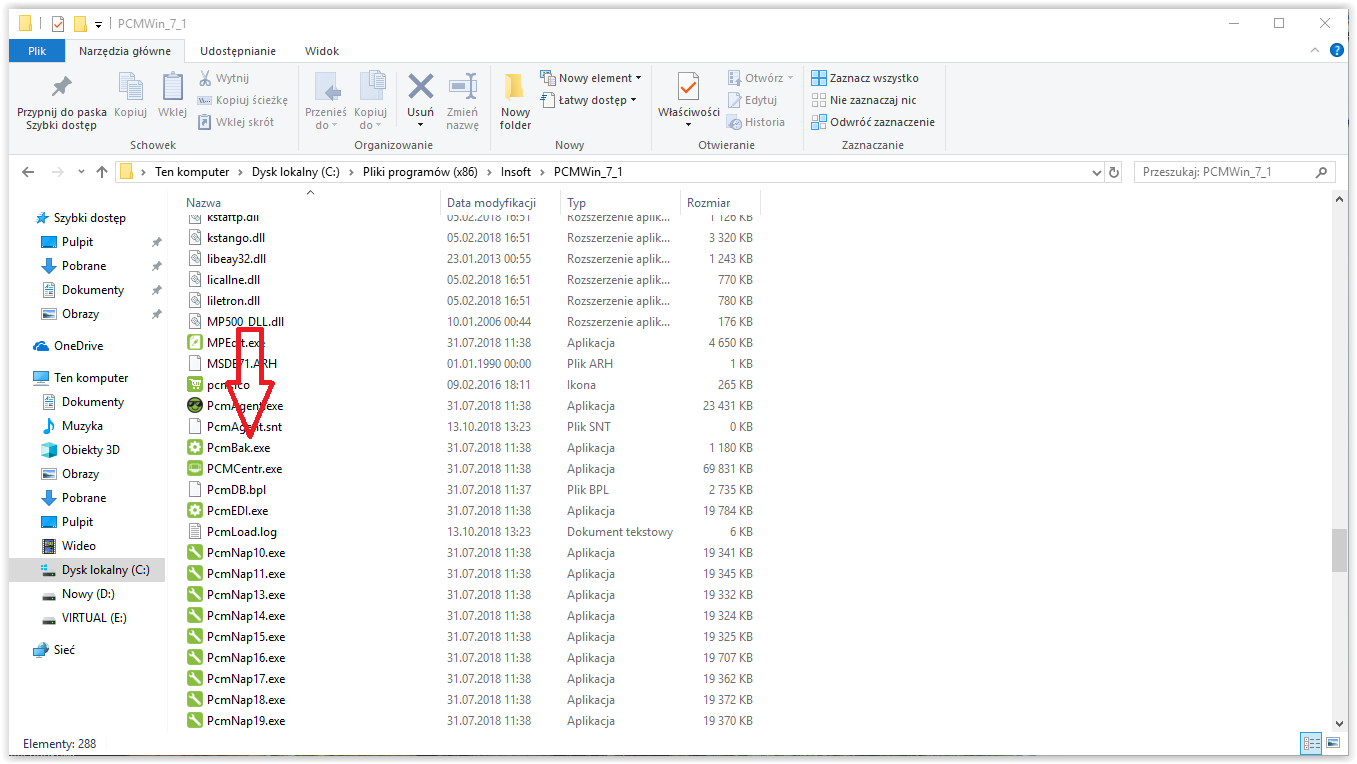Click the vertical scrollbar thumb in file list
This screenshot has height=764, width=1357.
coord(1339,551)
